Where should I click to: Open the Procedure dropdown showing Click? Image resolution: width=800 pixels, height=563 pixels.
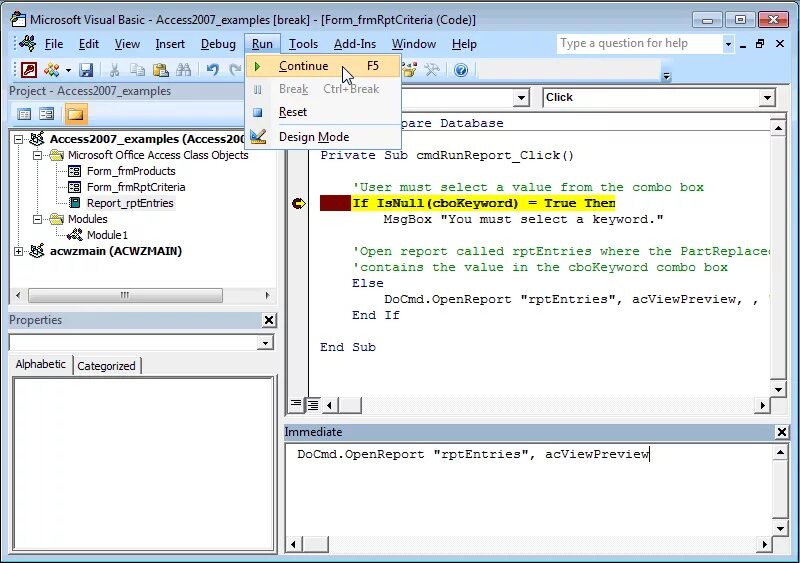(767, 97)
